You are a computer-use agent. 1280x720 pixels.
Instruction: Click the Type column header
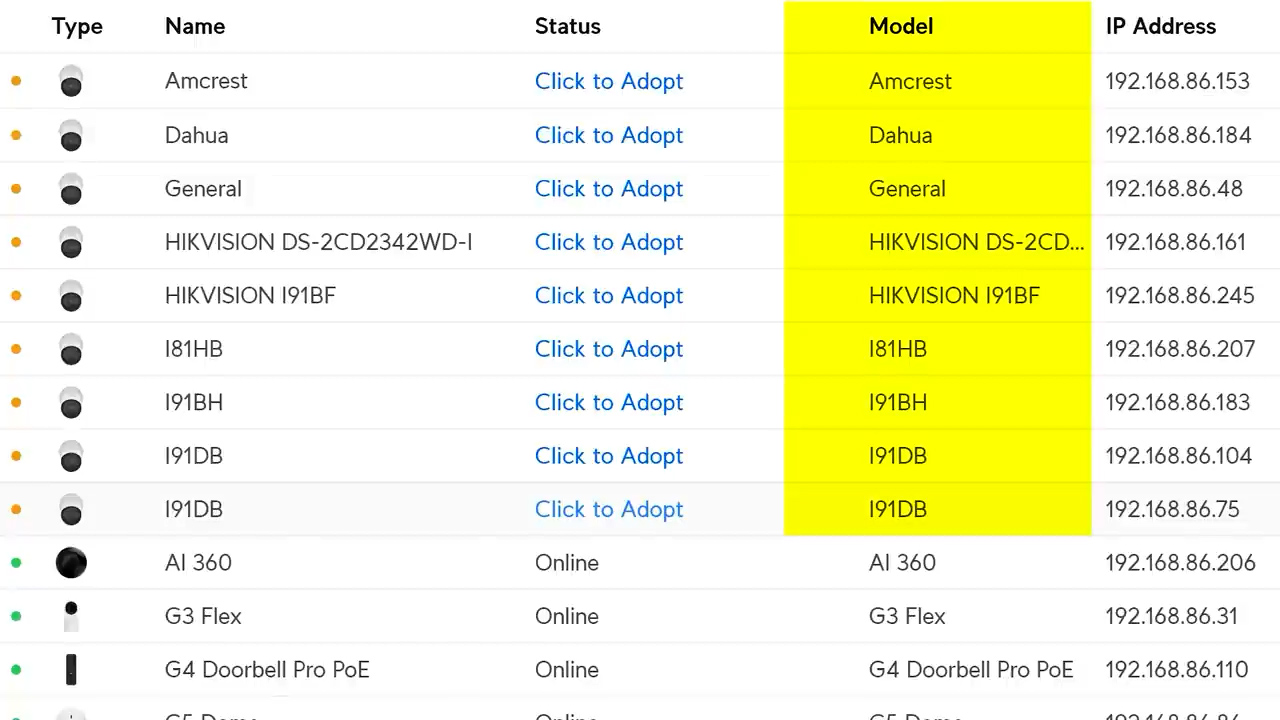point(77,26)
